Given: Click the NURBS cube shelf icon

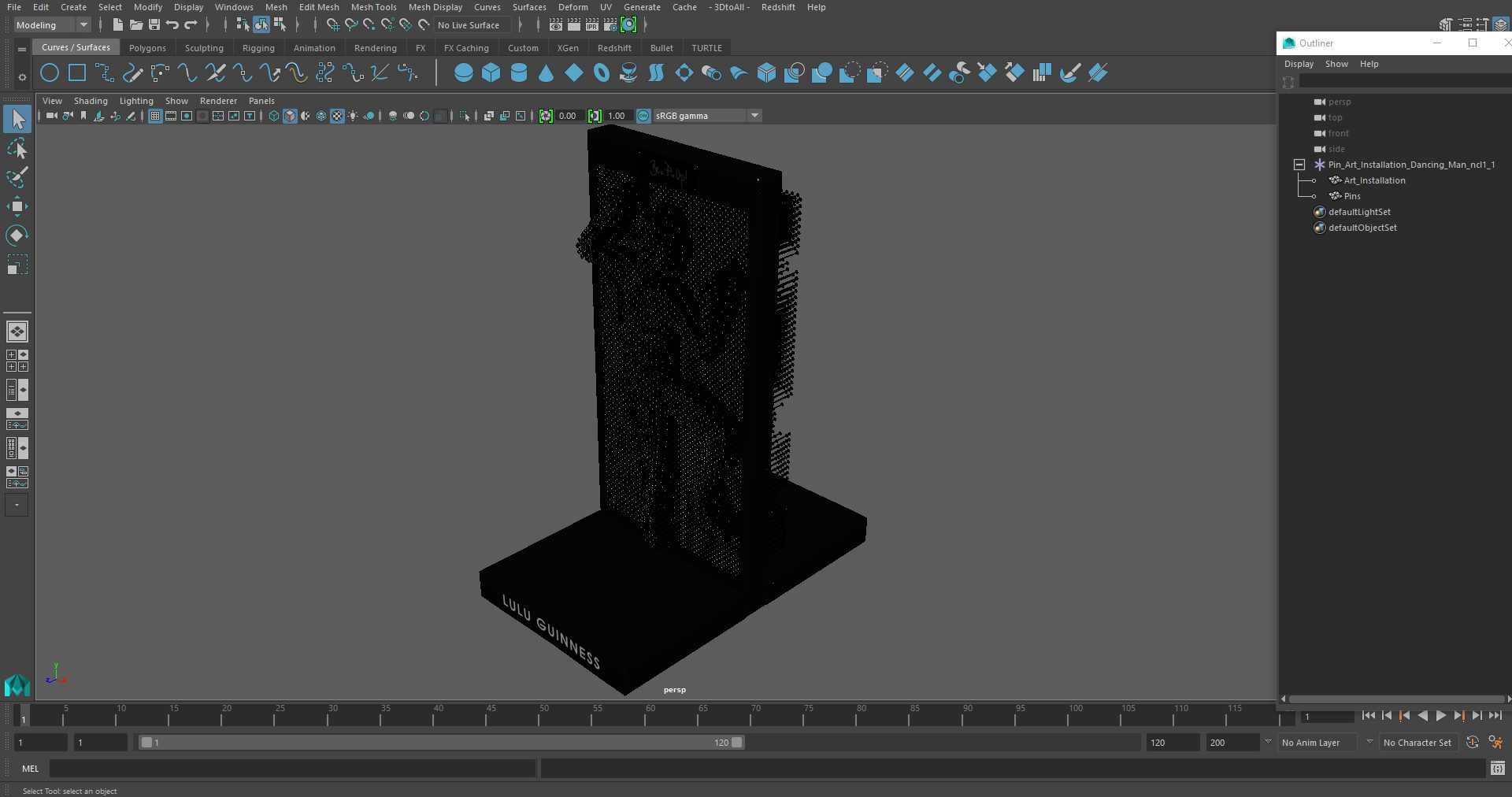Looking at the screenshot, I should pos(491,73).
